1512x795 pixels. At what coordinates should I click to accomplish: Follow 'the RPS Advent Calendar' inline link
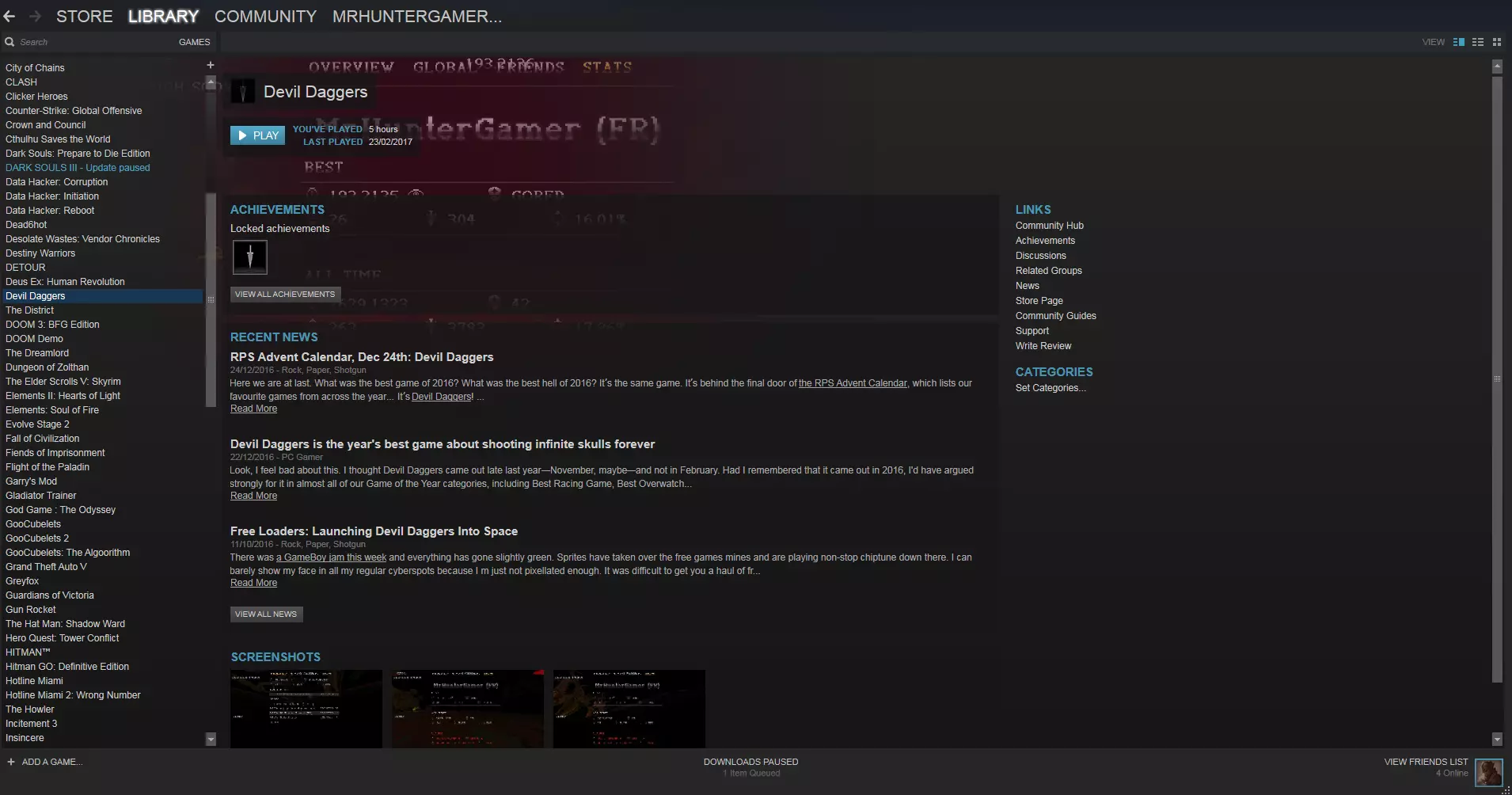coord(853,383)
